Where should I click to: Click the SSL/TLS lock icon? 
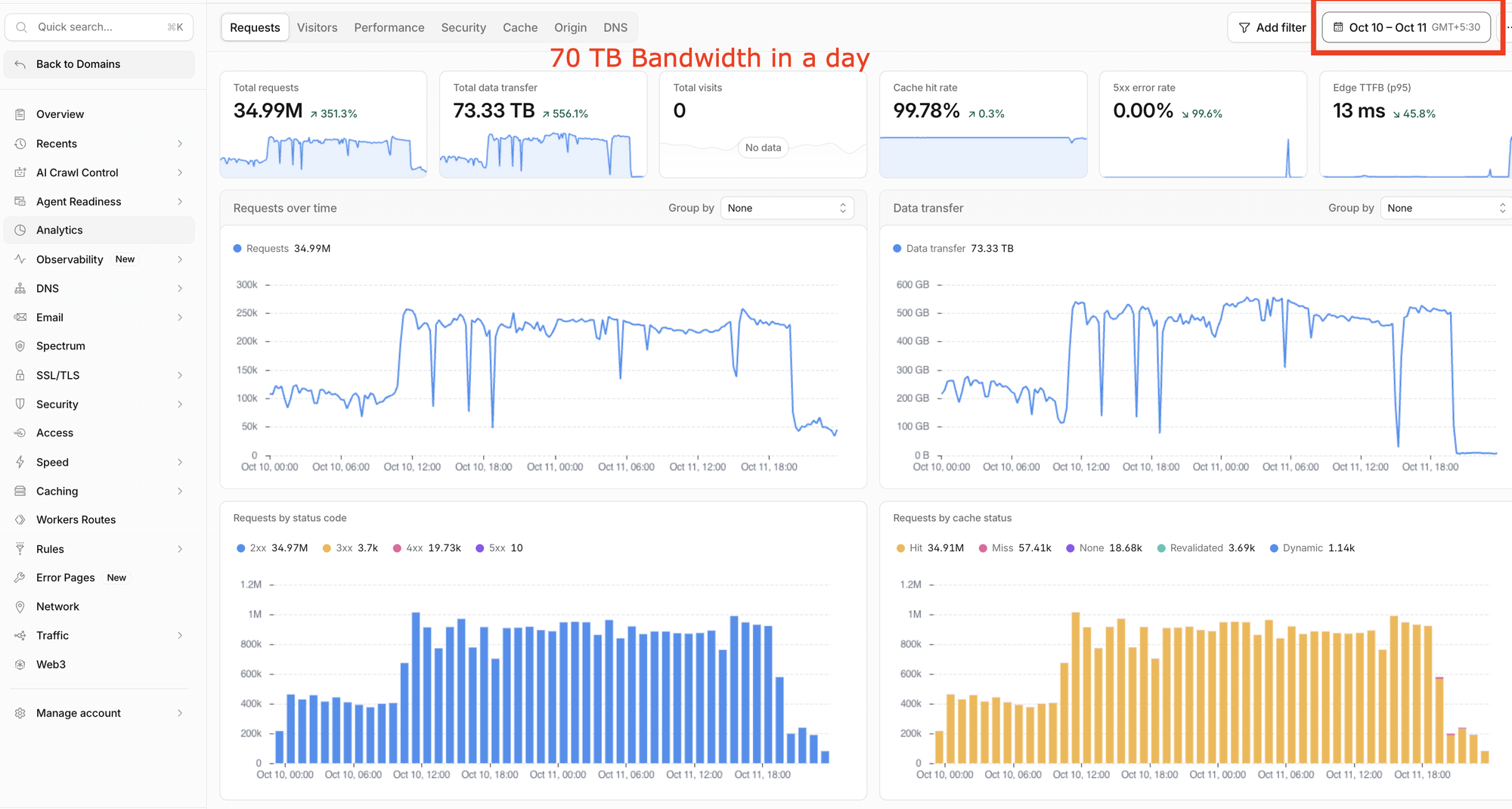[20, 375]
